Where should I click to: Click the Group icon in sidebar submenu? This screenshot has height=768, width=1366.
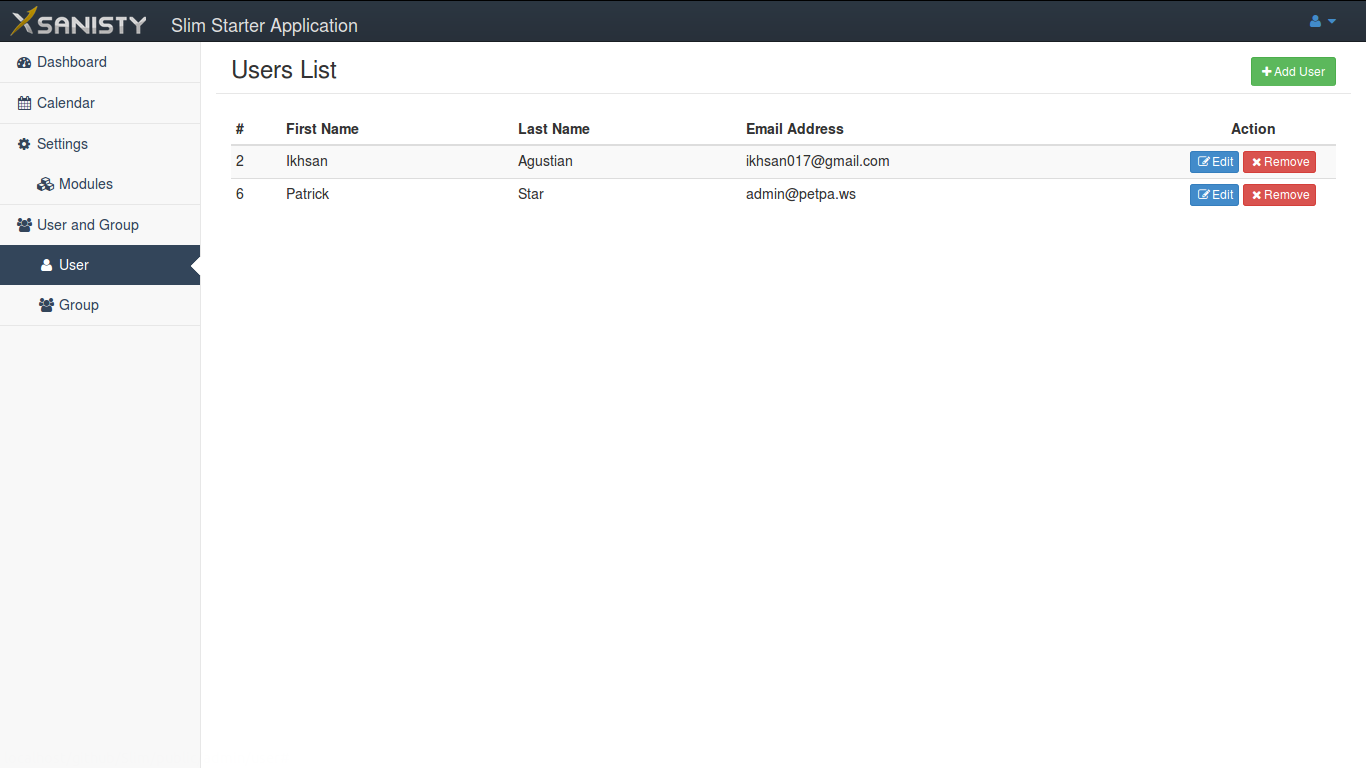point(46,306)
